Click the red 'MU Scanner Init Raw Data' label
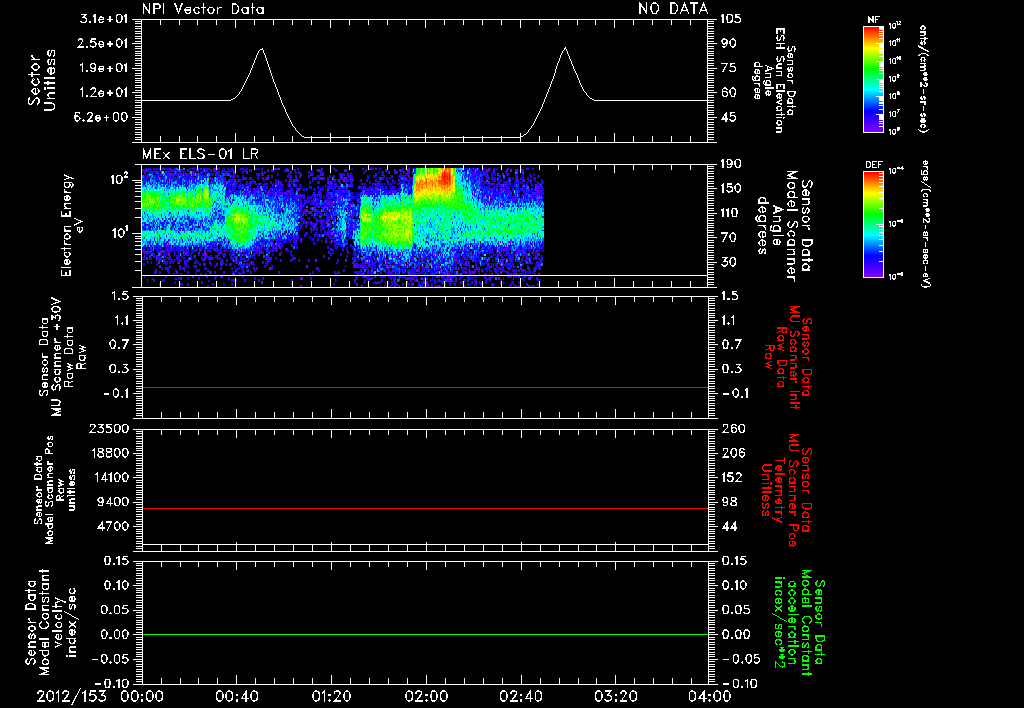 click(x=788, y=357)
